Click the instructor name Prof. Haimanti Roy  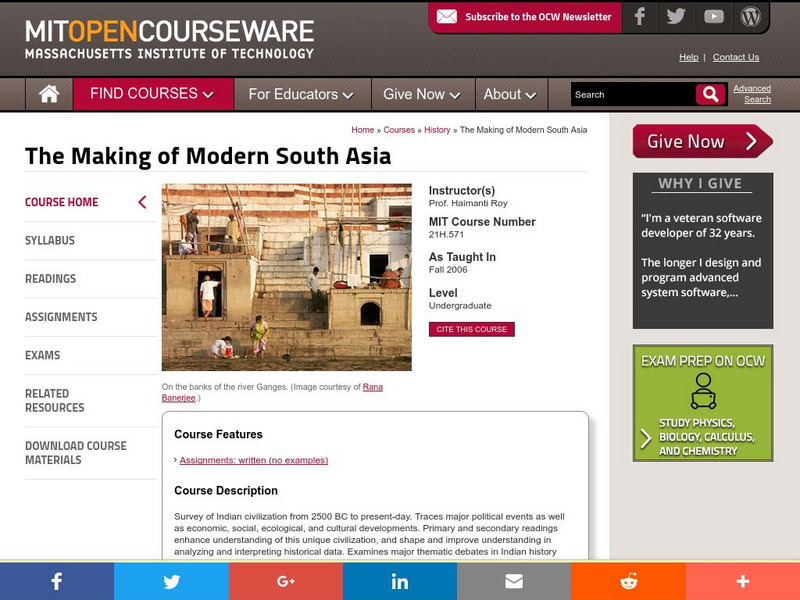pos(468,203)
